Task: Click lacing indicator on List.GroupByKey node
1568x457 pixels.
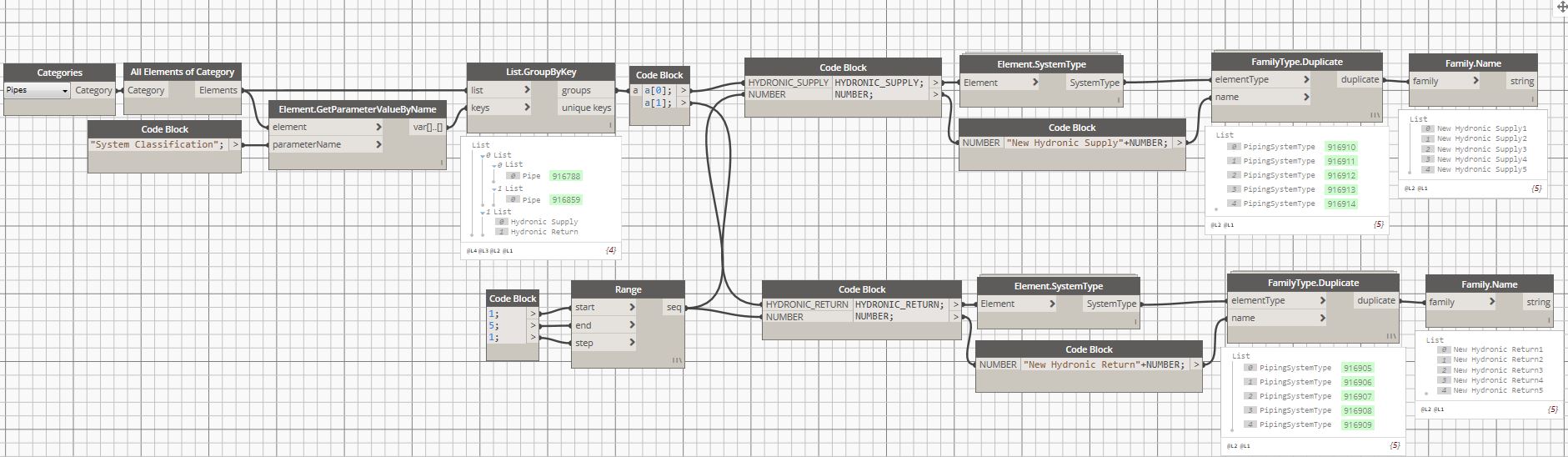Action: click(610, 126)
